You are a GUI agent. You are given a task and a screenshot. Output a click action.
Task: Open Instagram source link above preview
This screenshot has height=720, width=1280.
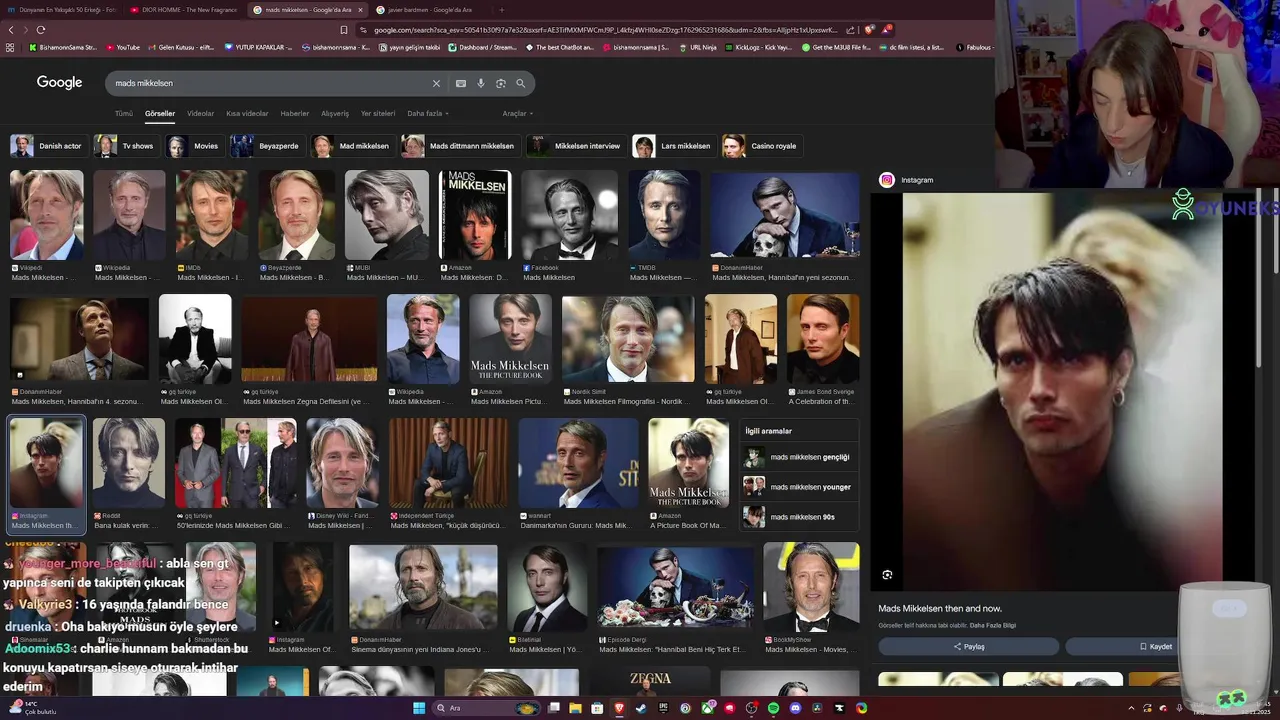pyautogui.click(x=907, y=180)
